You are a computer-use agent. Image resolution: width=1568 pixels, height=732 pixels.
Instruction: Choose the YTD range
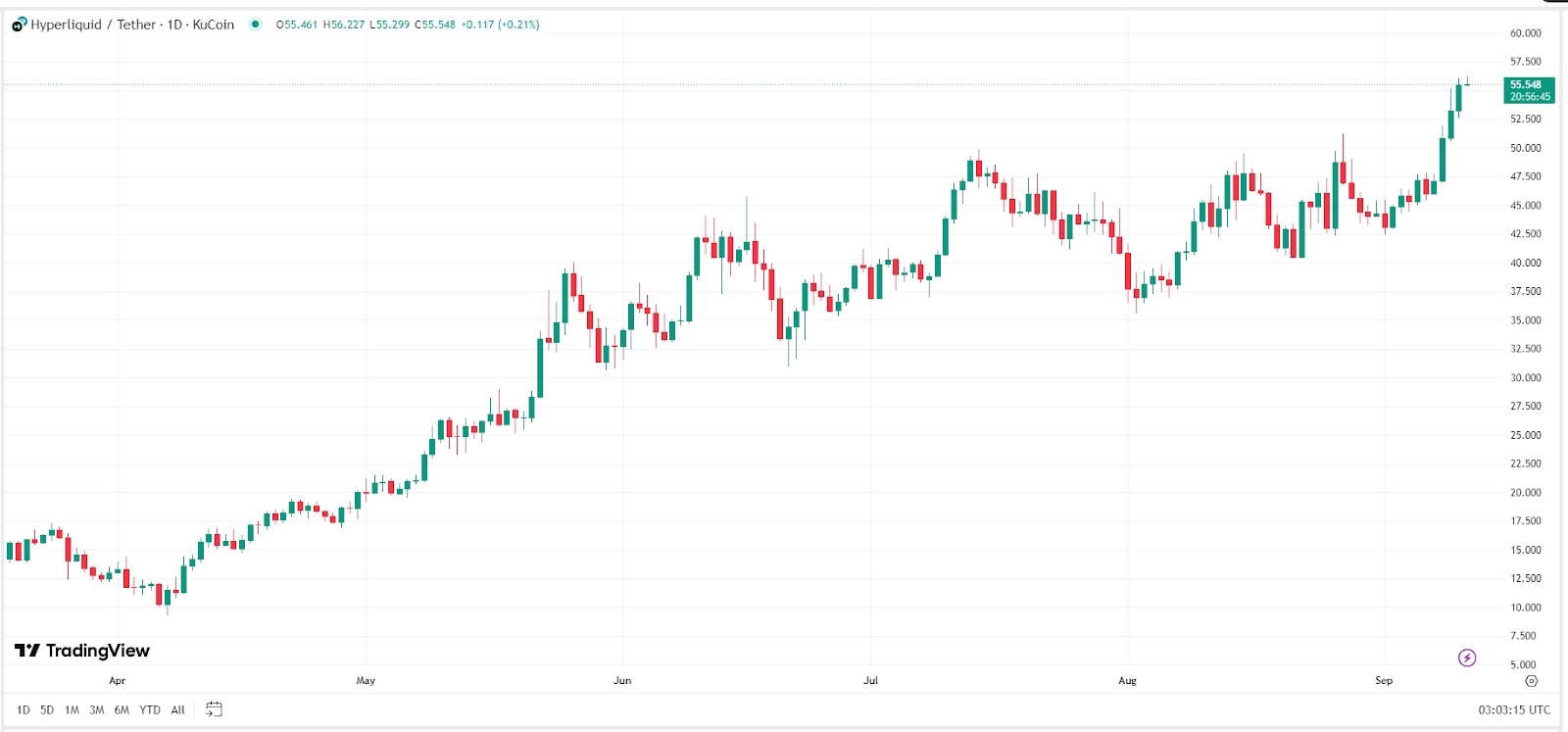pos(150,710)
